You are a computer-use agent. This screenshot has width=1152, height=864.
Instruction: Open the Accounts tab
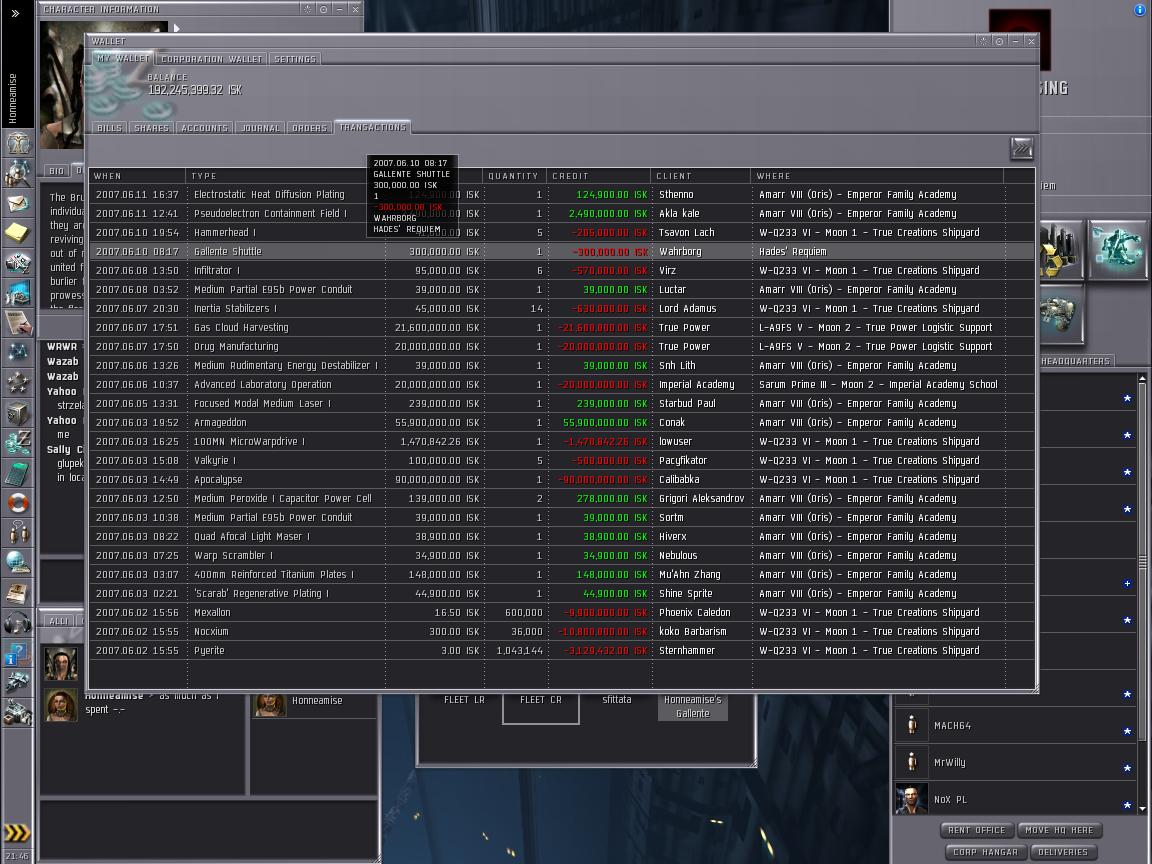pyautogui.click(x=204, y=128)
